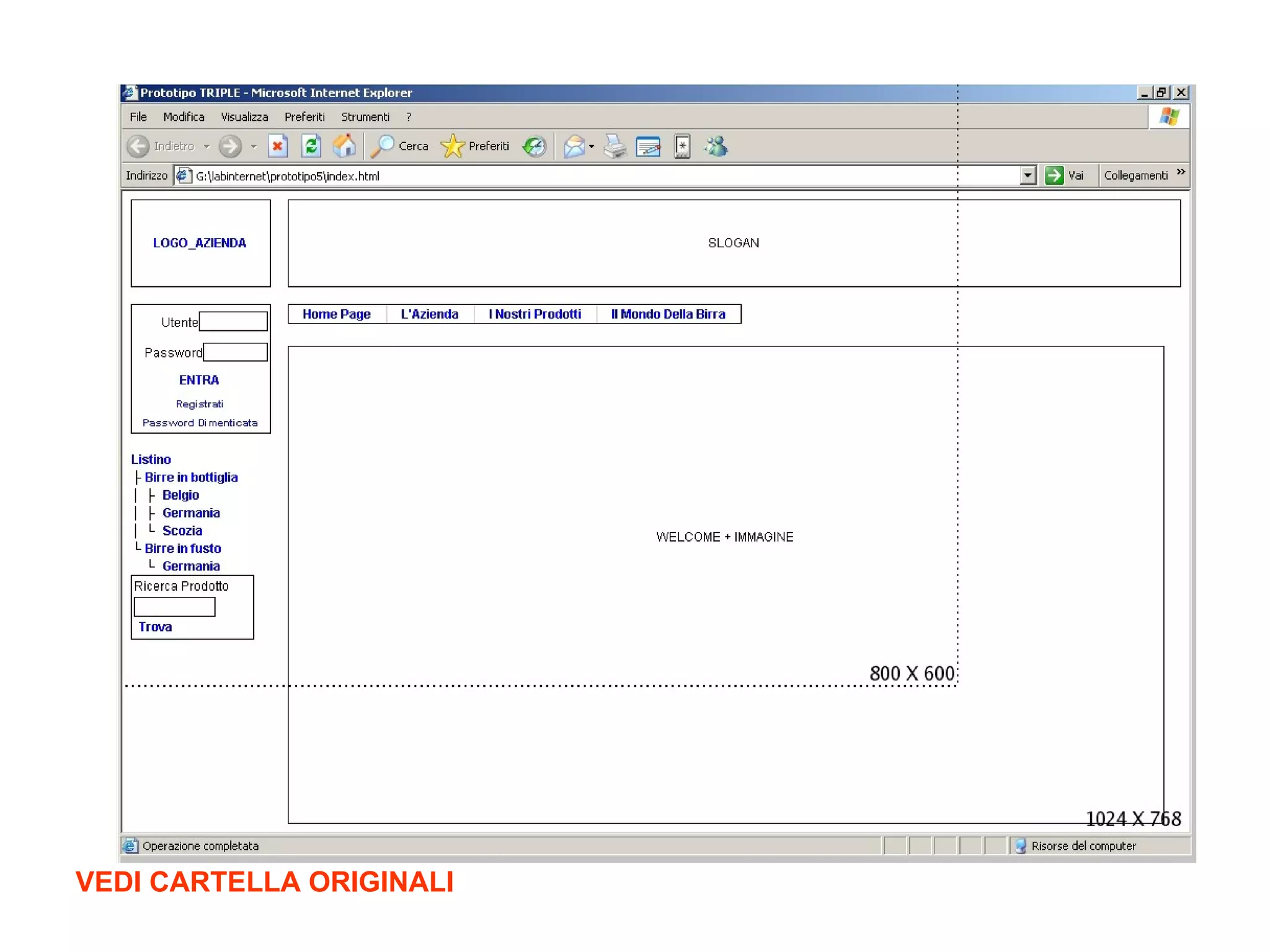Open I Nostri Prodotti navigation link

[535, 314]
